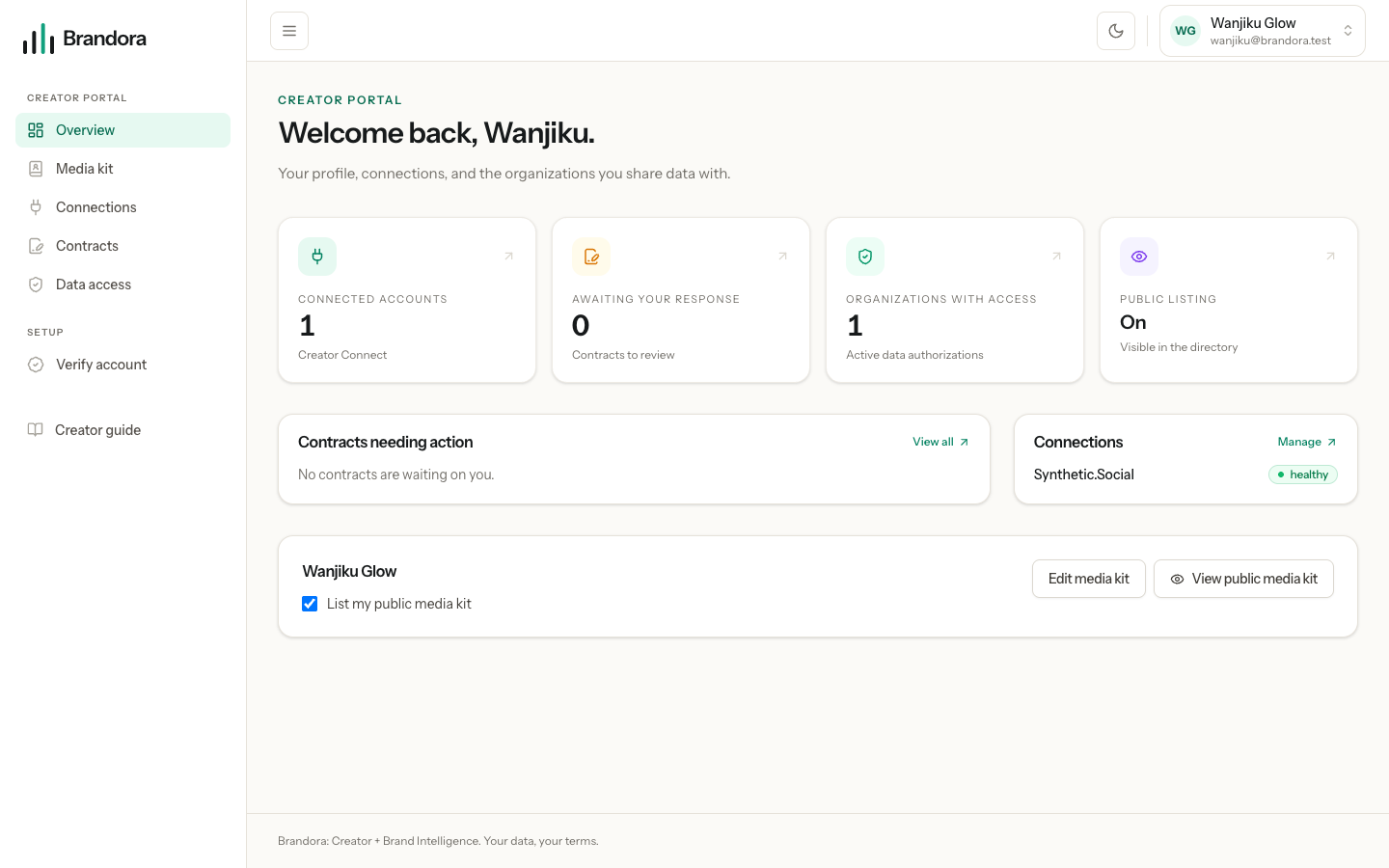Click 'Active data authorizations' text
This screenshot has height=868, width=1389.
914,355
